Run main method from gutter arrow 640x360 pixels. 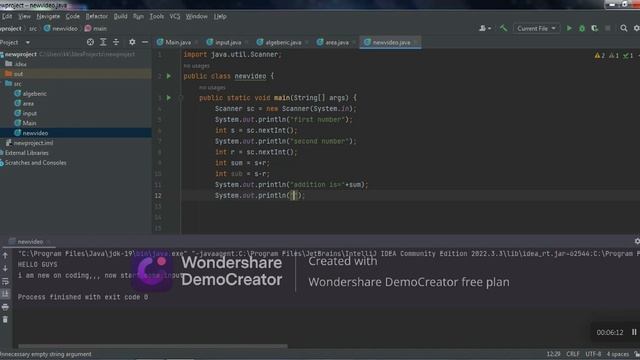[x=169, y=98]
